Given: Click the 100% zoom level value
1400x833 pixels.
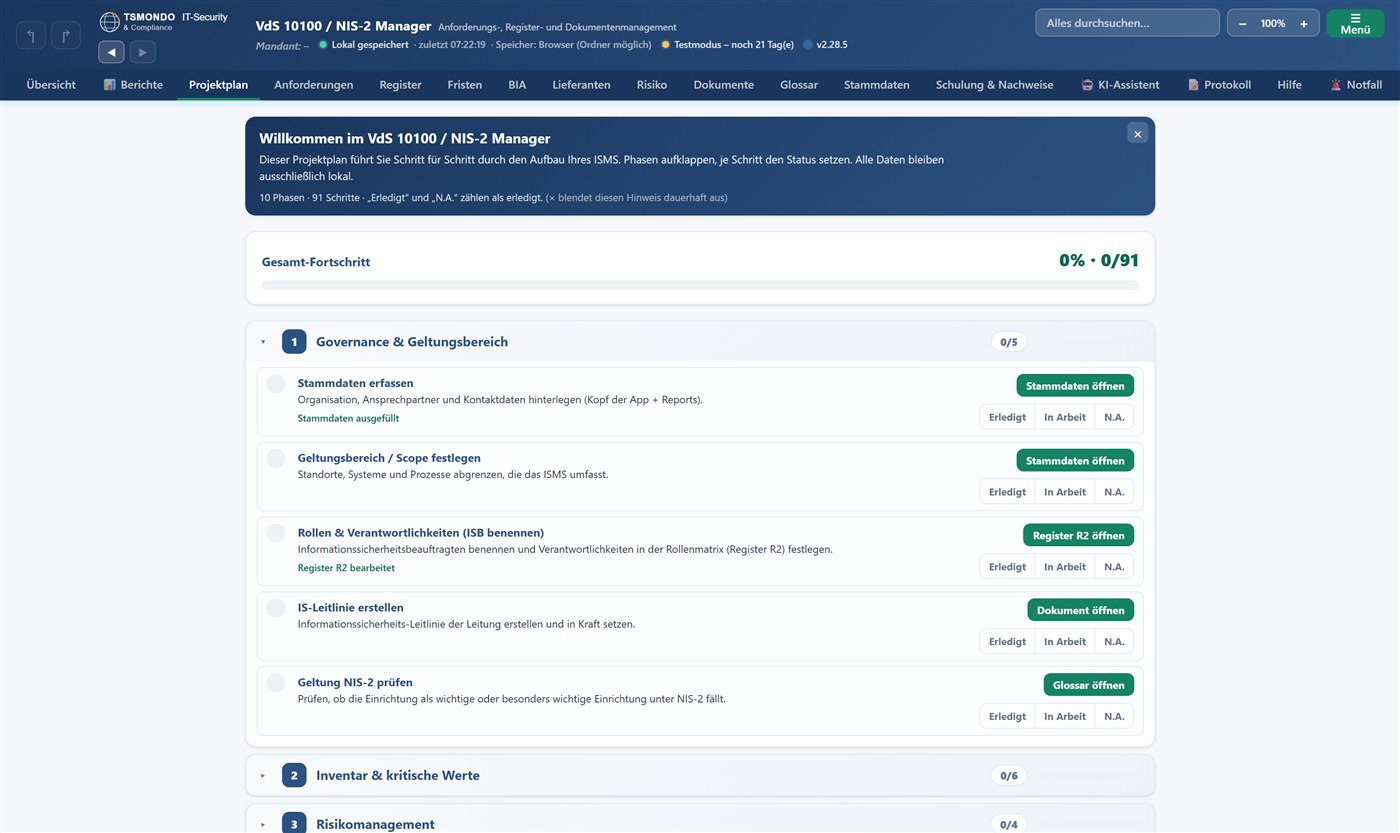Looking at the screenshot, I should 1273,23.
